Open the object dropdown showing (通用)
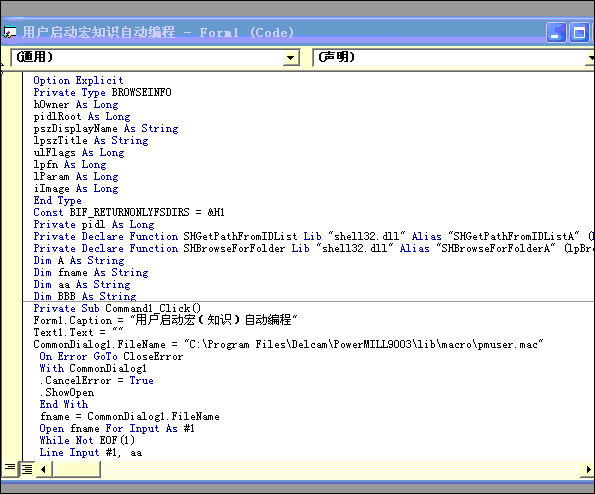The image size is (595, 494). tap(291, 57)
